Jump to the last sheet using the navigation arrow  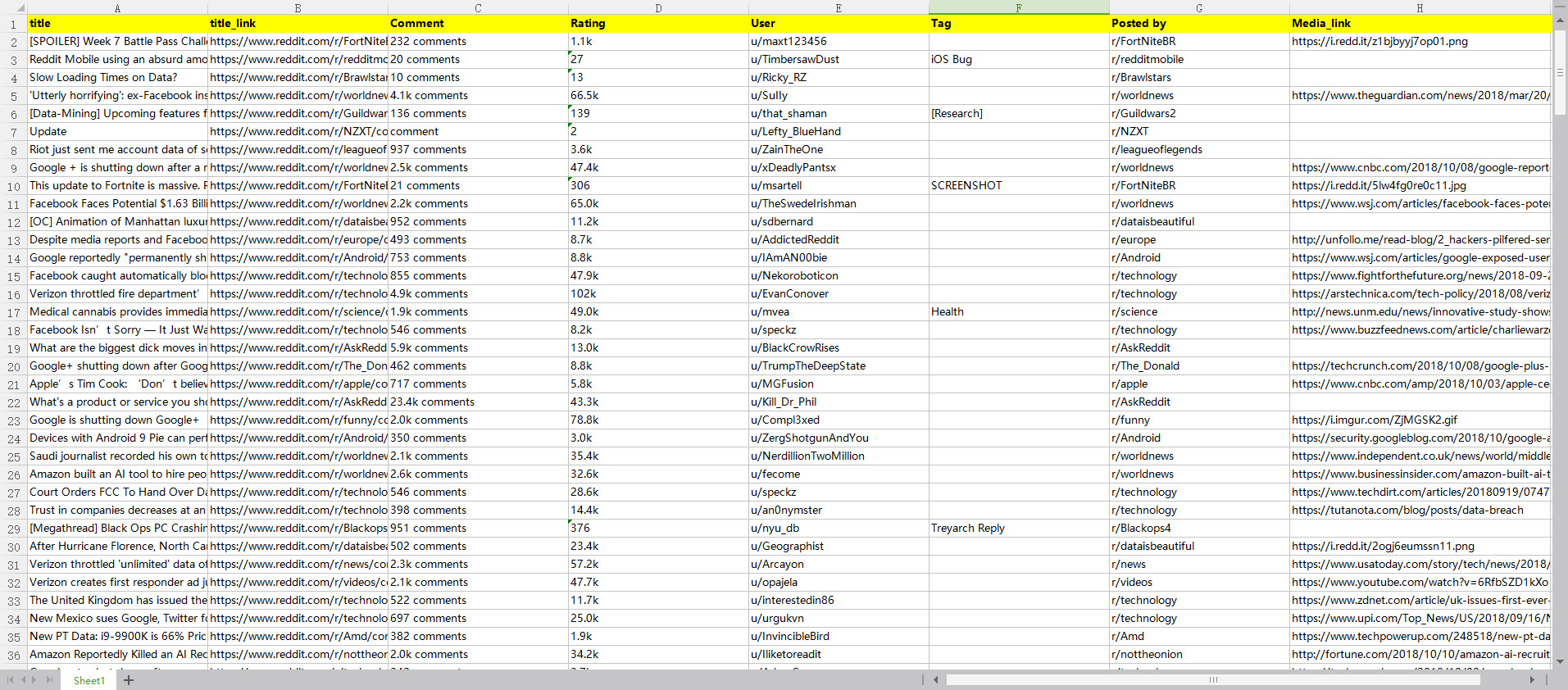coord(49,680)
